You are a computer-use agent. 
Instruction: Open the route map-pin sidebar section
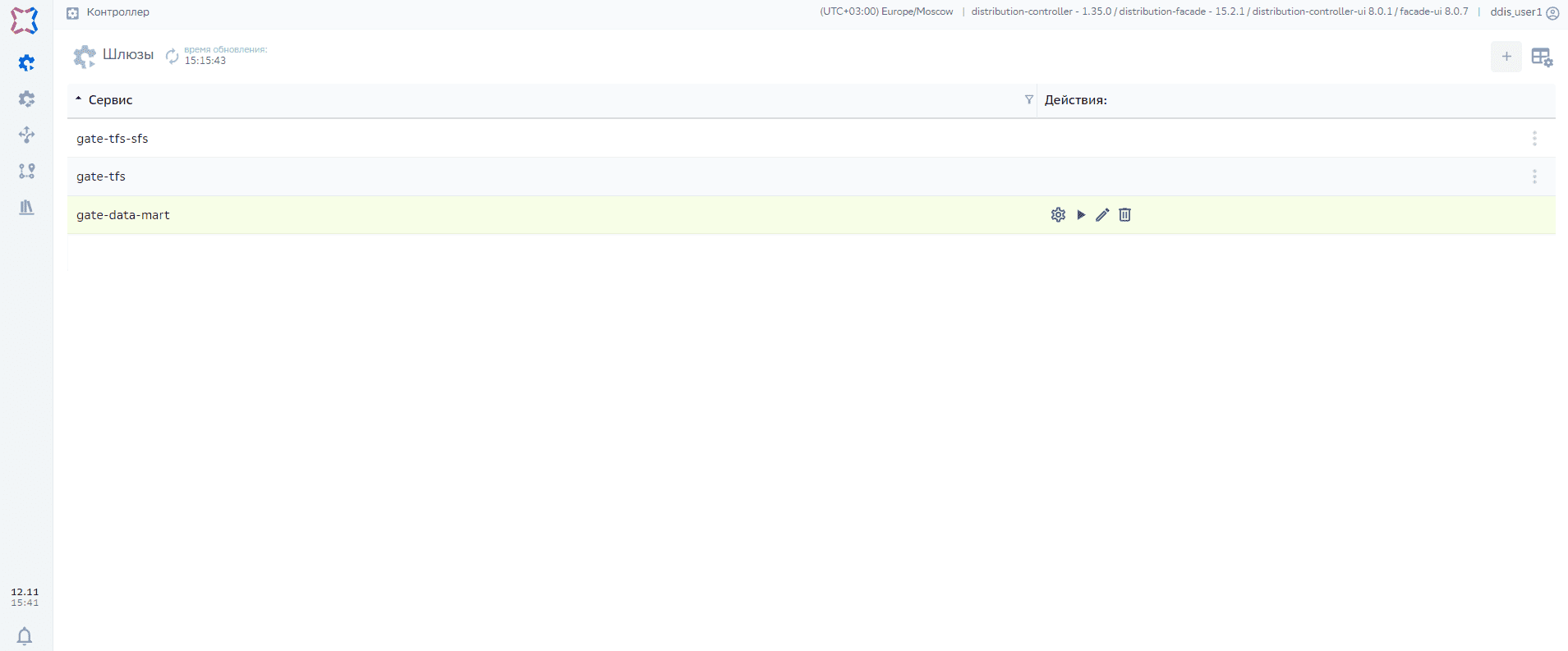[x=27, y=171]
